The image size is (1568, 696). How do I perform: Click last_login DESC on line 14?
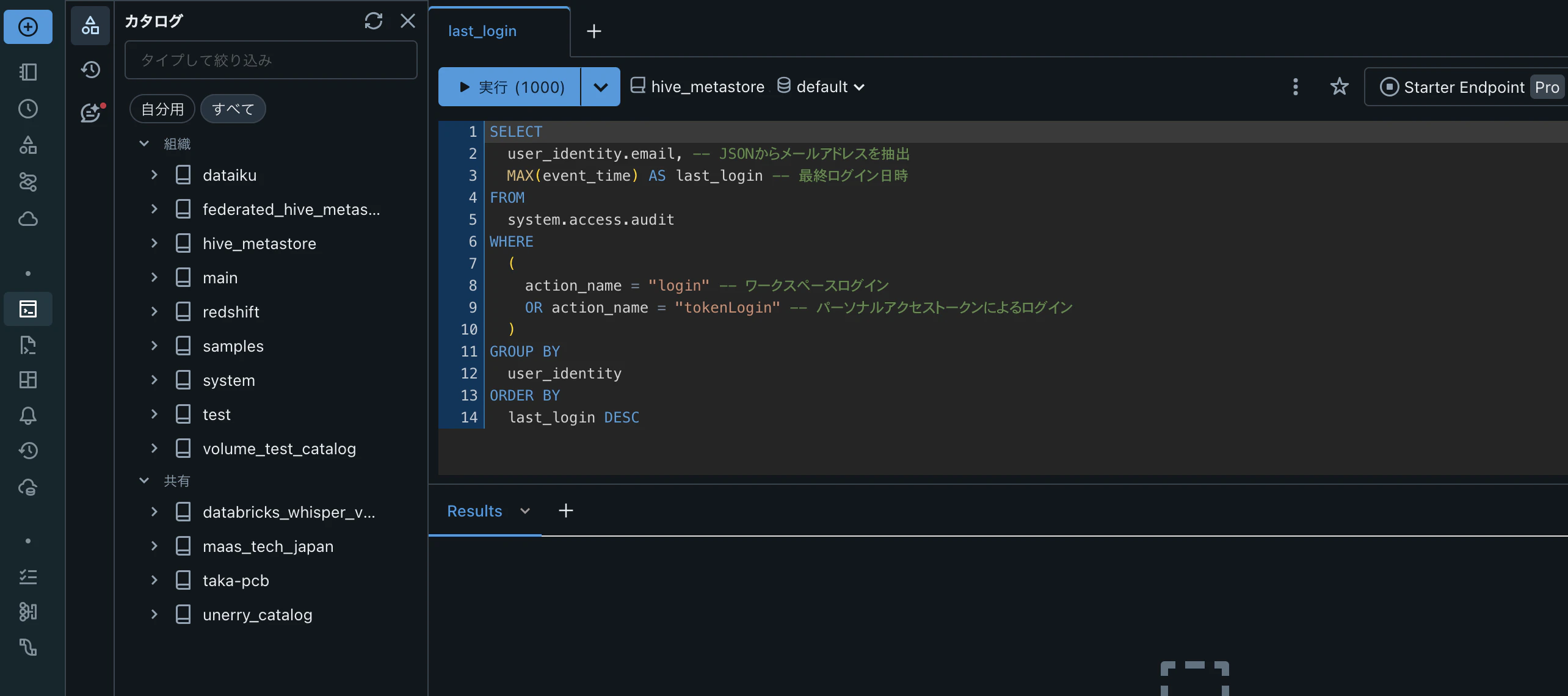(x=573, y=418)
